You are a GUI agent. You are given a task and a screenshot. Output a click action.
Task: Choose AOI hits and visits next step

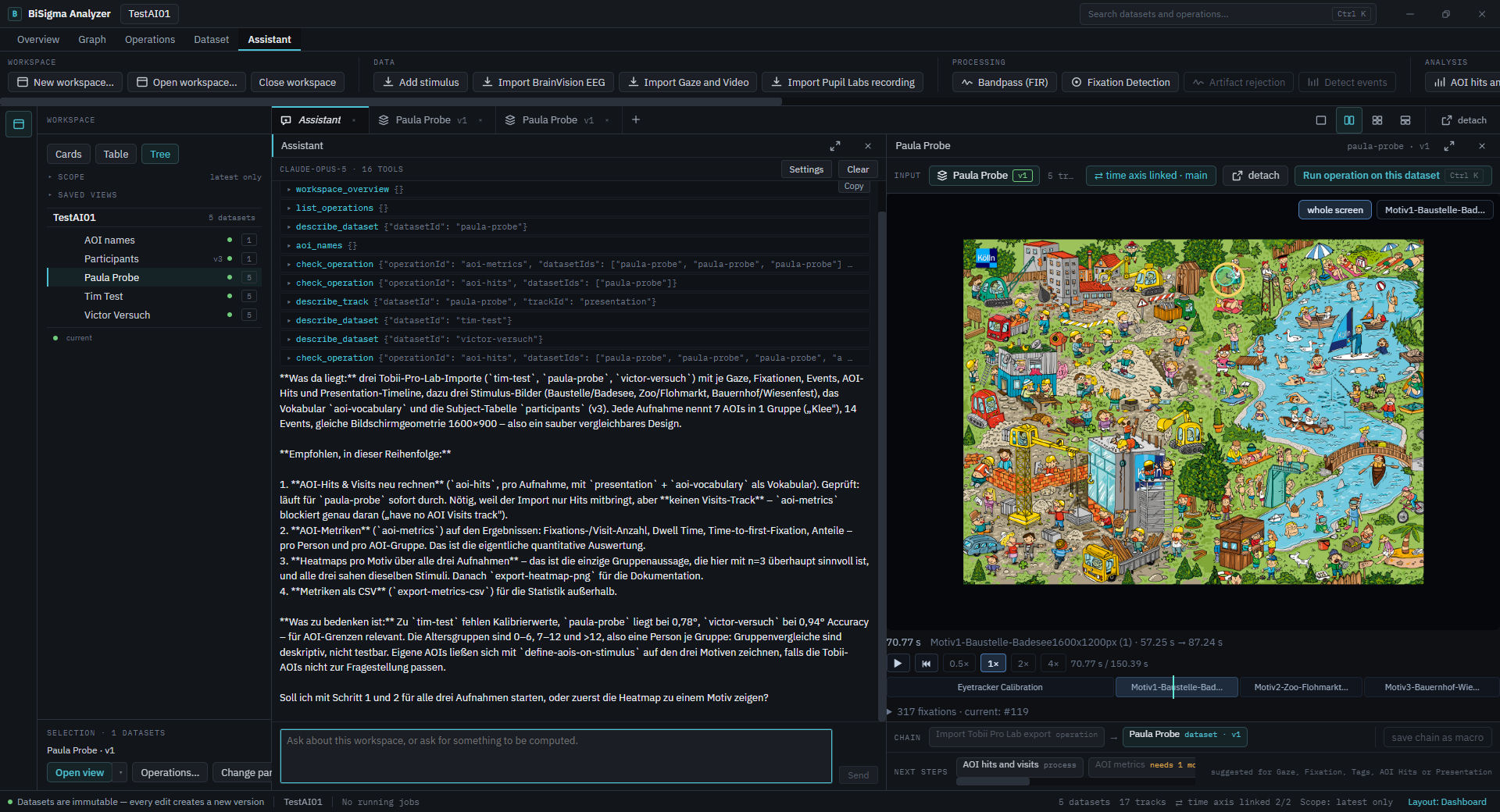pyautogui.click(x=1019, y=765)
